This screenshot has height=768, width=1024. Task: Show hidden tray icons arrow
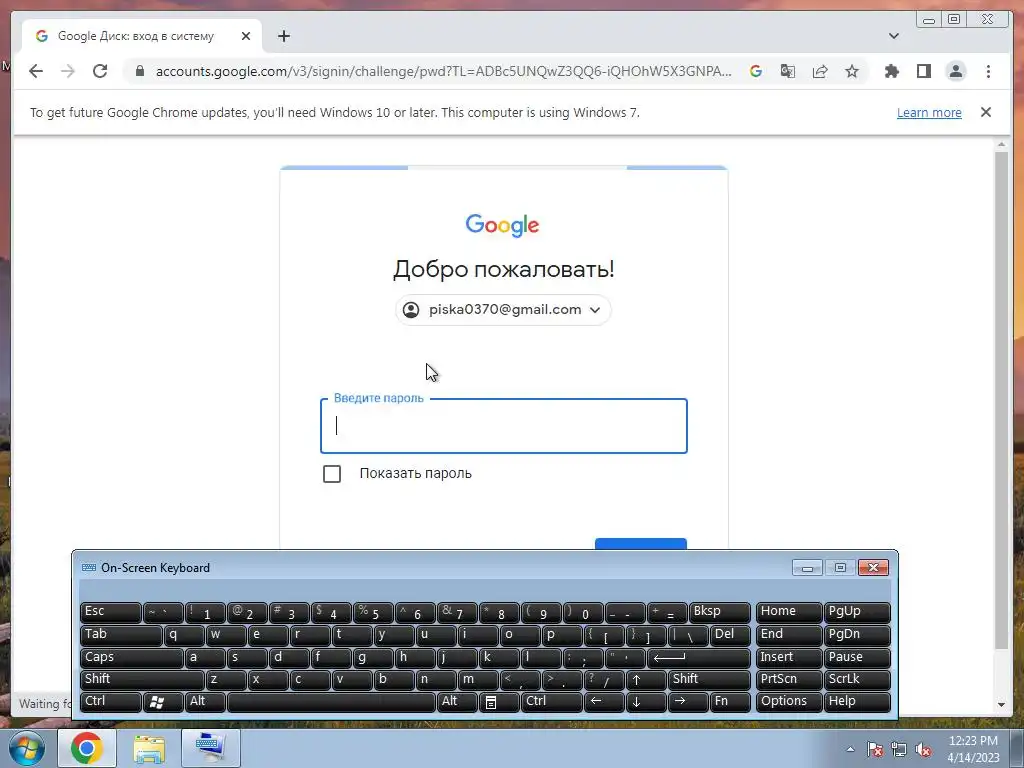coord(850,749)
